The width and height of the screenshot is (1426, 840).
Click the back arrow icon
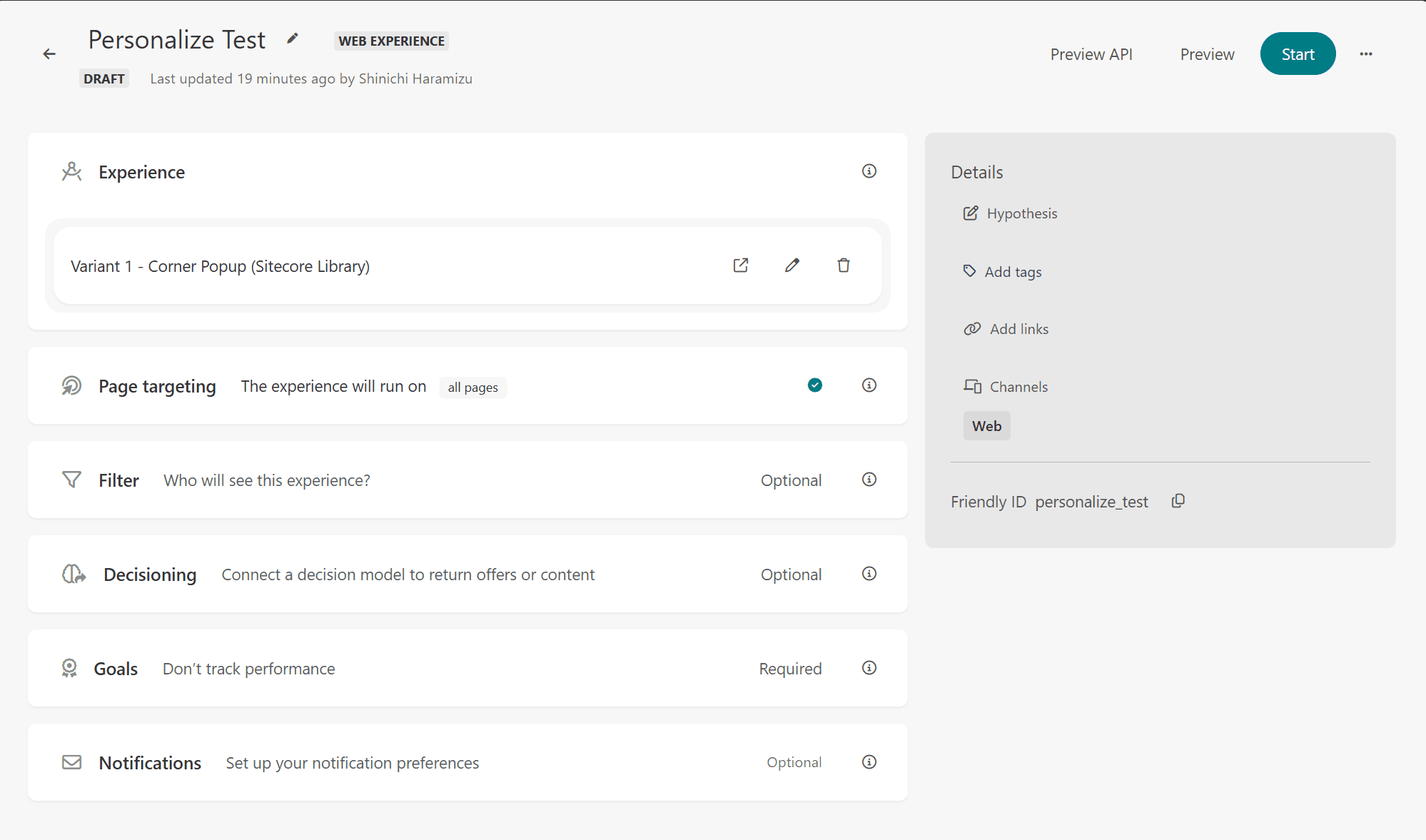[49, 54]
